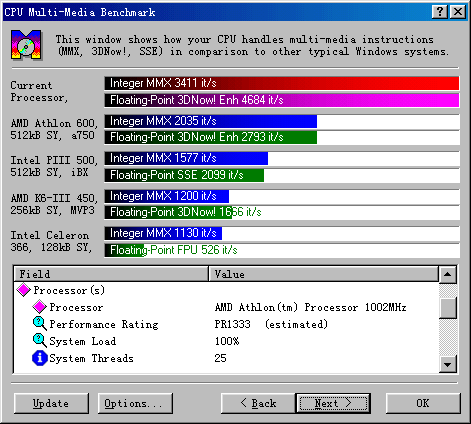Screen dimensions: 471x424
Task: Click the Integer MMX 1200 it/s bar
Action: pyautogui.click(x=167, y=196)
